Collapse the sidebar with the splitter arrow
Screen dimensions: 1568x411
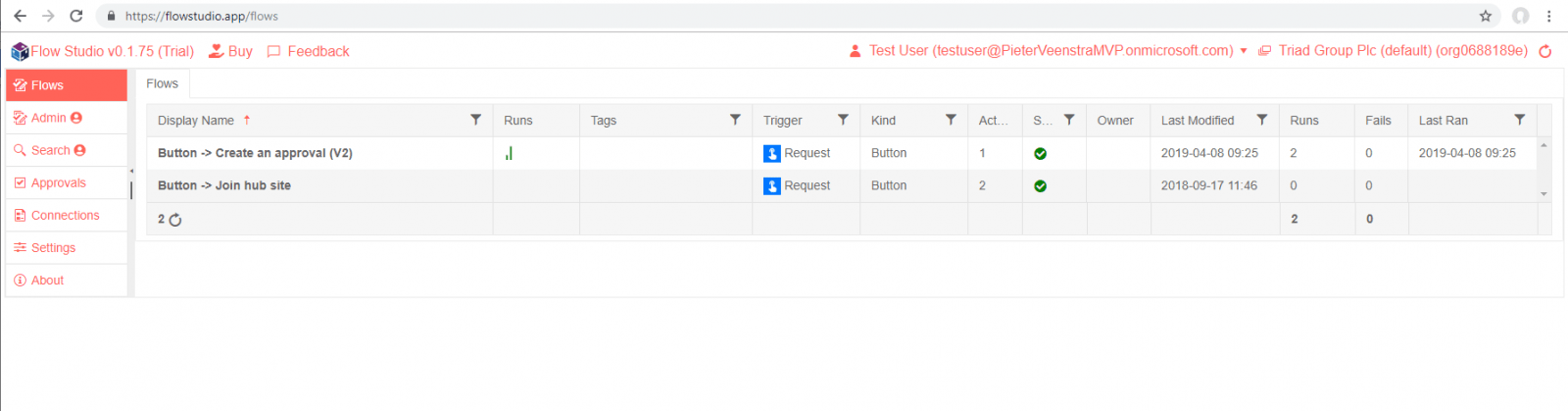pos(131,171)
